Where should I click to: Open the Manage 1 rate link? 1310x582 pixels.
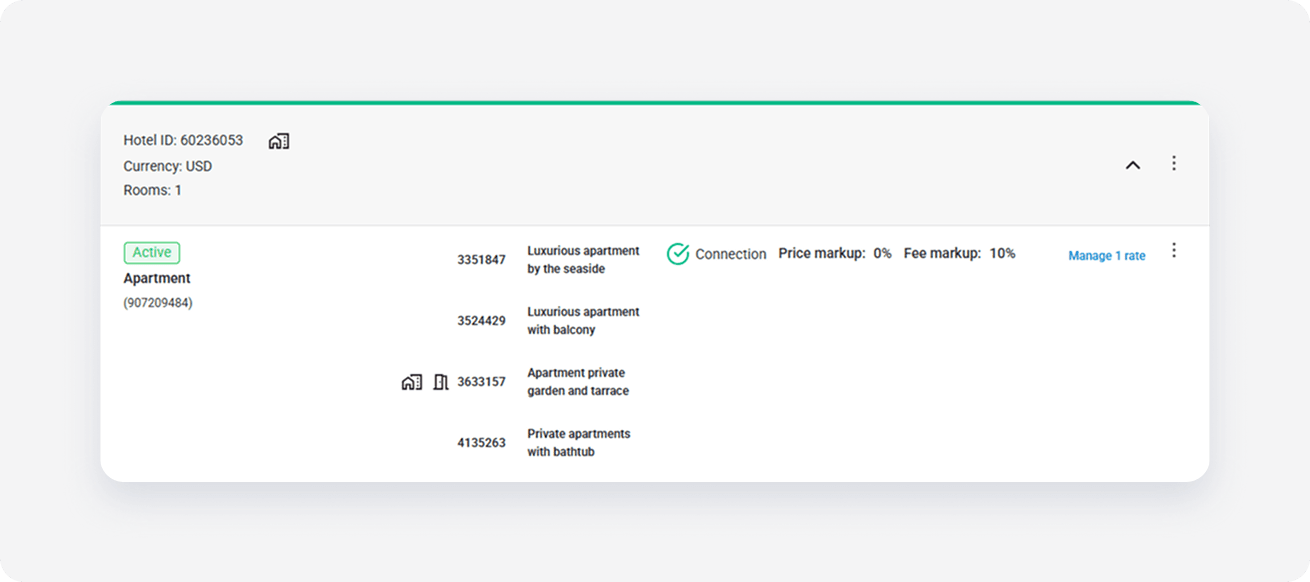[1107, 256]
